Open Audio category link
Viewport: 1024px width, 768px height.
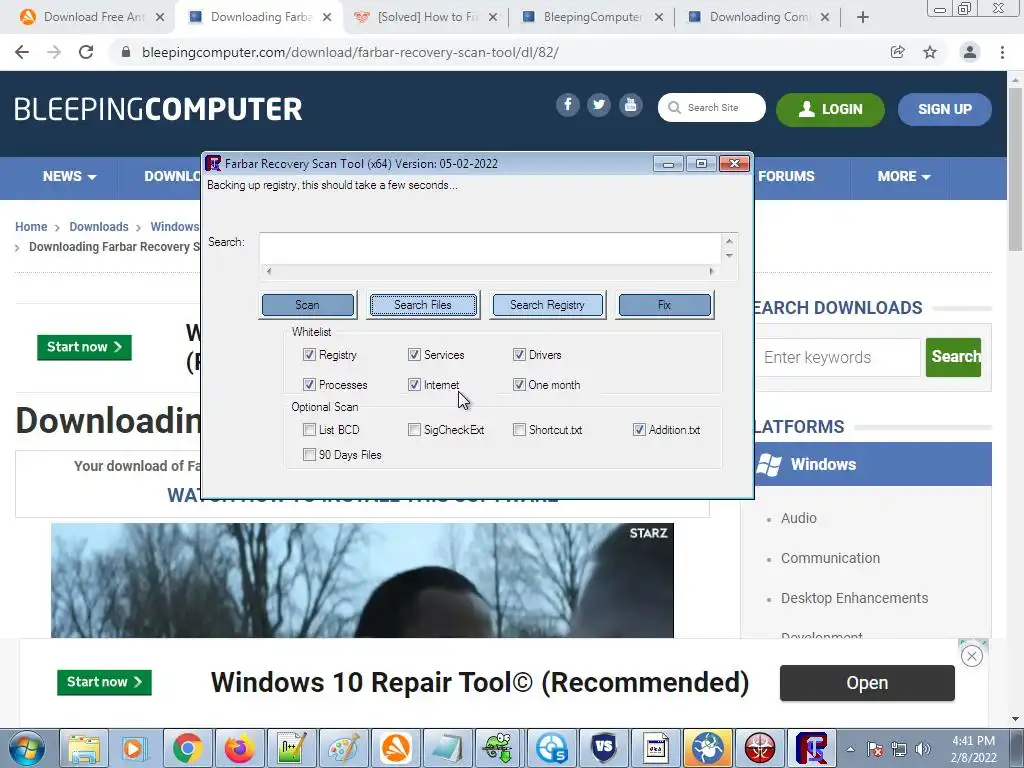tap(799, 518)
